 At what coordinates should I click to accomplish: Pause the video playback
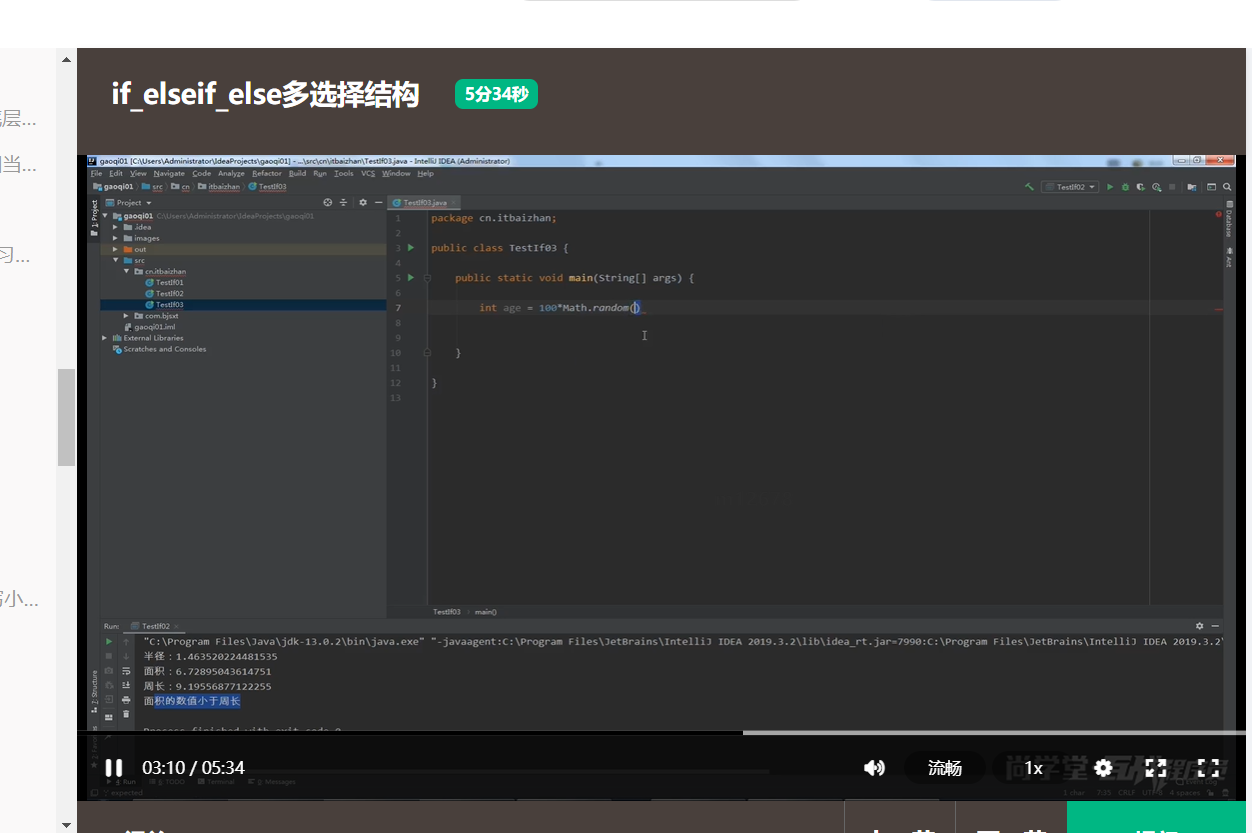coord(114,768)
